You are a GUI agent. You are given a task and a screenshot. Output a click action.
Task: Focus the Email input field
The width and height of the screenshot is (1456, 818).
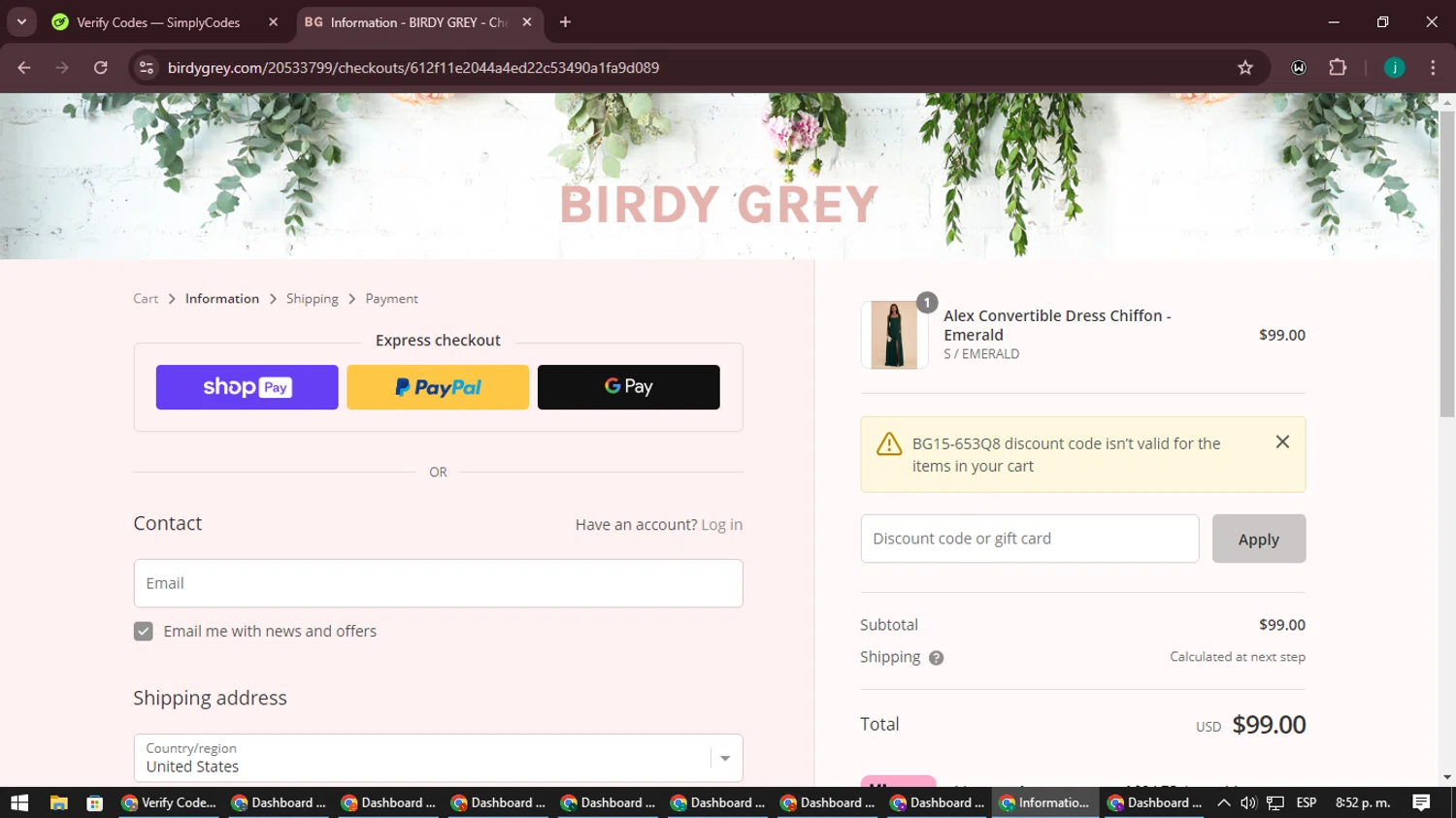click(x=438, y=583)
